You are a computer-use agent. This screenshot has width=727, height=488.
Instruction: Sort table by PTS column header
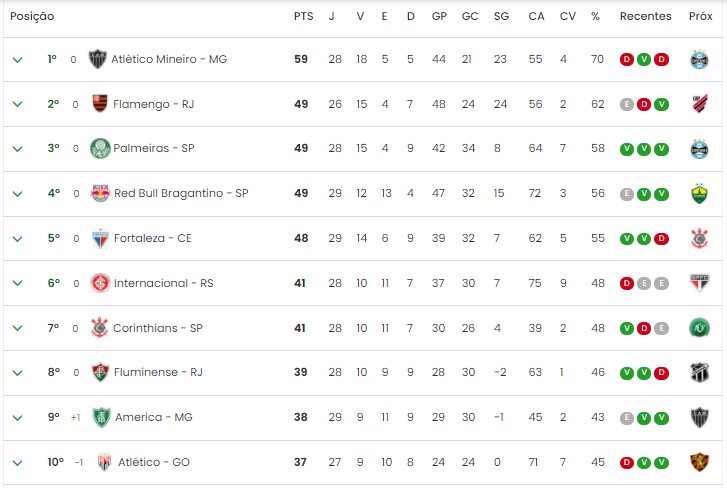click(303, 16)
